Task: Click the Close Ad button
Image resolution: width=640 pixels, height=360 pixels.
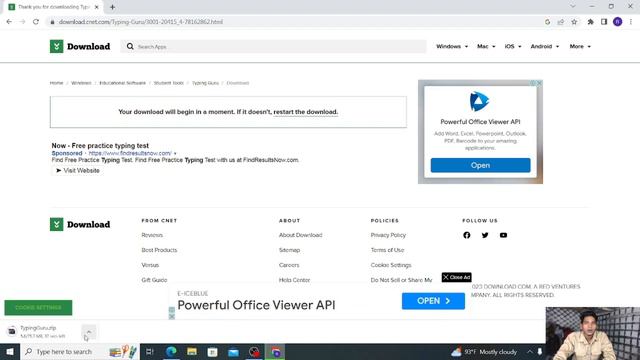Action: (x=456, y=277)
